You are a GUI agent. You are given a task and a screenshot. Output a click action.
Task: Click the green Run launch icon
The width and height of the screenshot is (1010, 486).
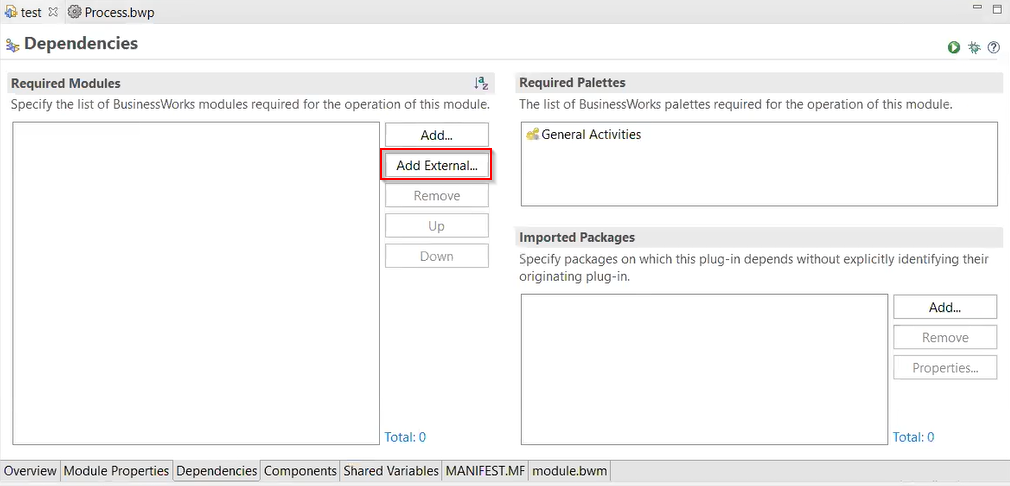pos(955,47)
